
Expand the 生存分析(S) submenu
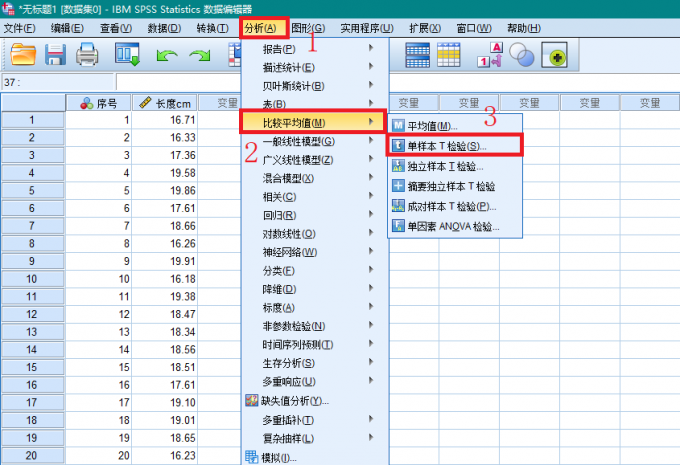[x=314, y=363]
